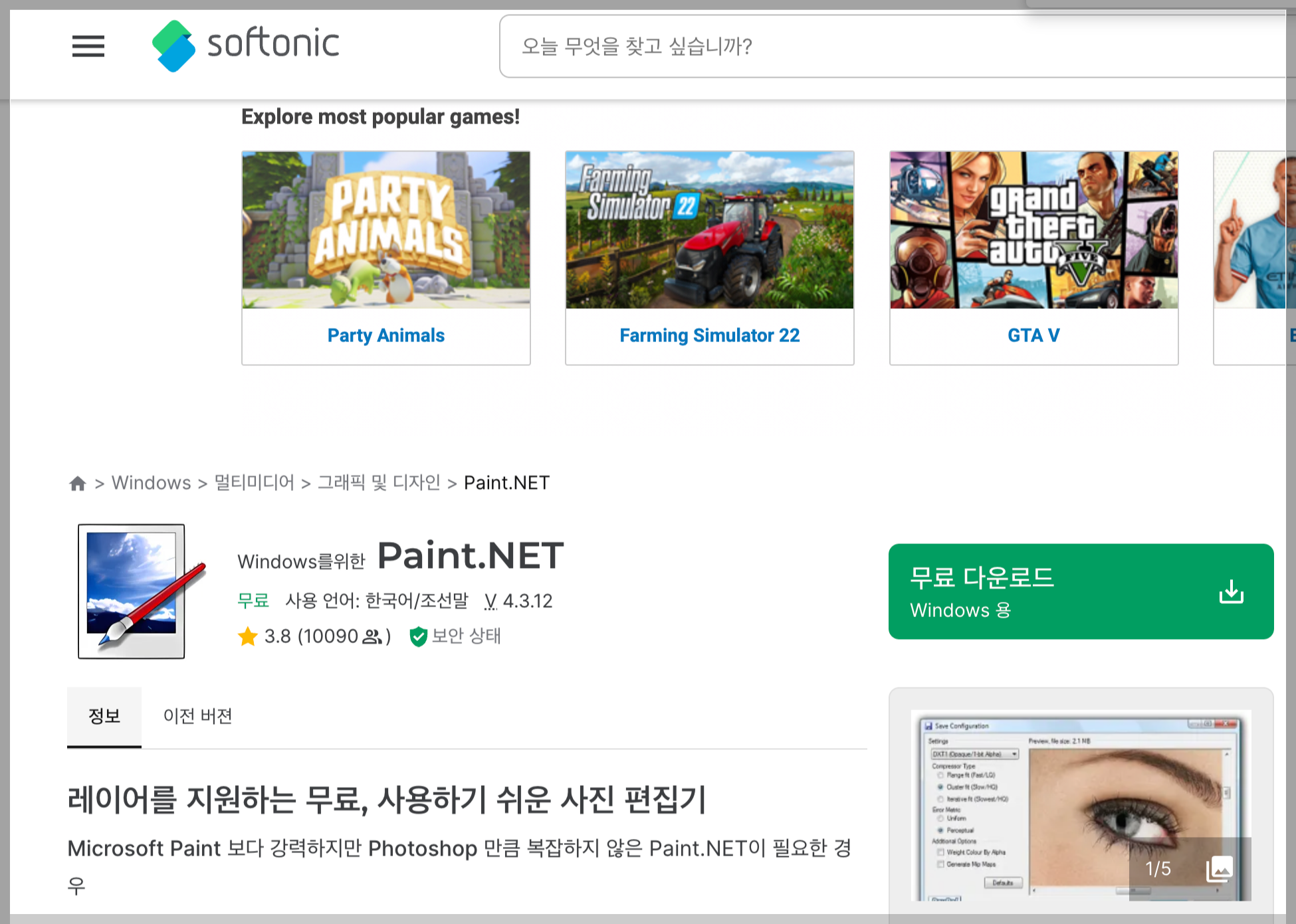Open the hamburger navigation menu
1296x924 pixels.
tap(88, 46)
